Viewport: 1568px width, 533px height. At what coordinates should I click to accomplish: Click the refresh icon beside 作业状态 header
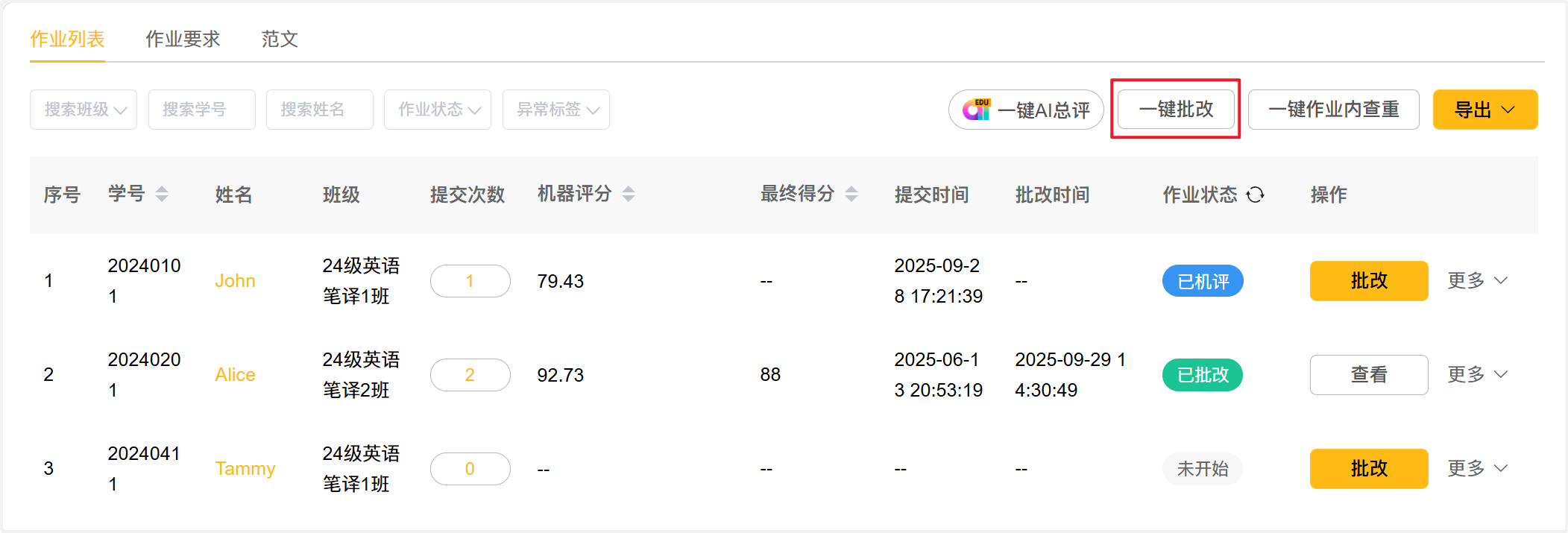click(x=1256, y=195)
